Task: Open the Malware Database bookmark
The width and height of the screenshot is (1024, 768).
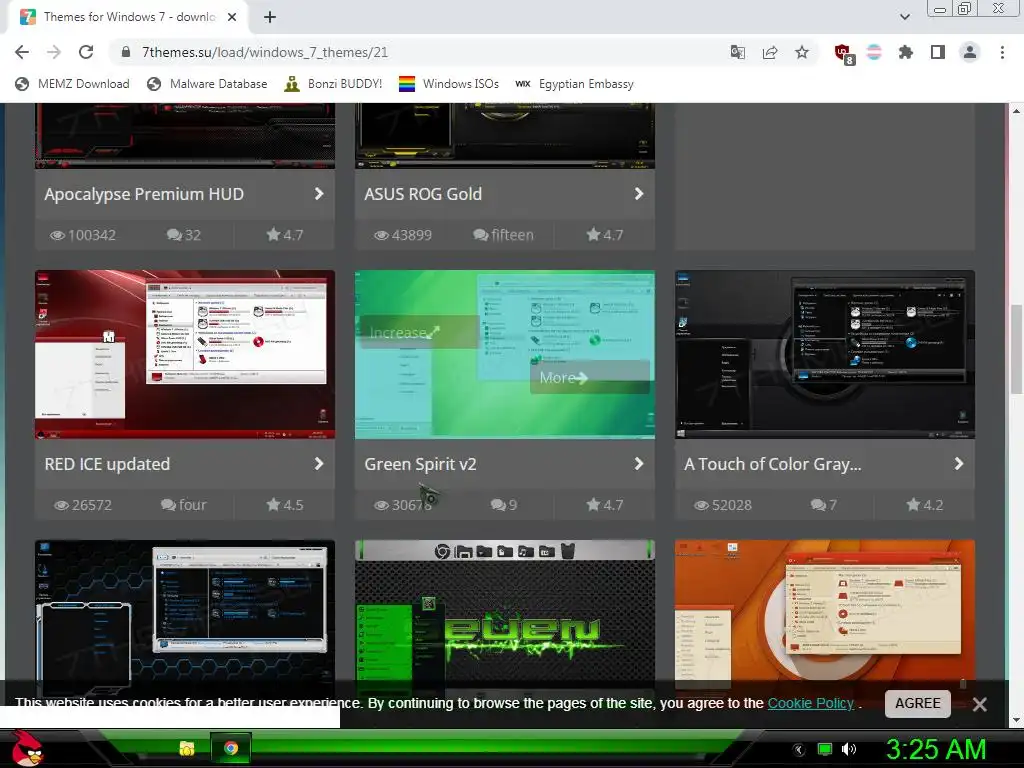Action: pos(208,84)
